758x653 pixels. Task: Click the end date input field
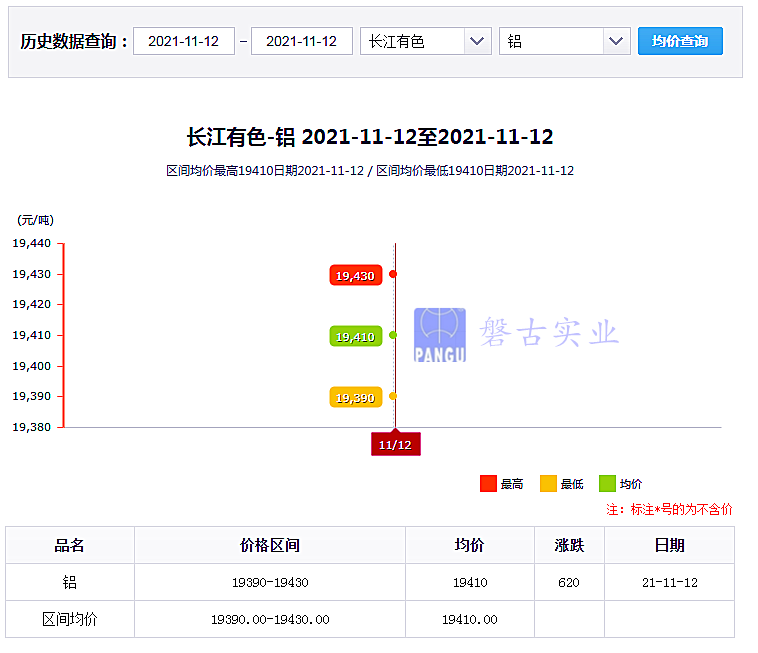(x=302, y=41)
